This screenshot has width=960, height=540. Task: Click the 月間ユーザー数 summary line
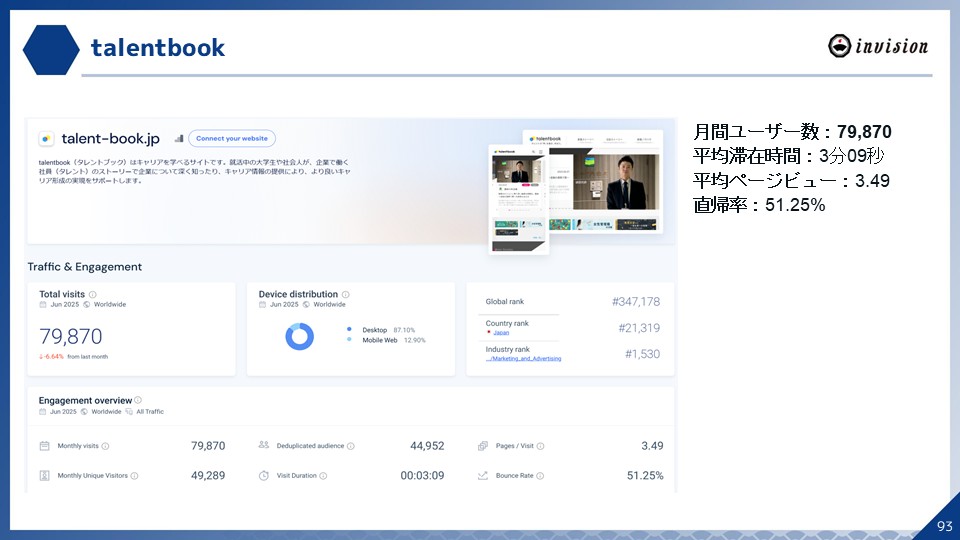click(792, 132)
